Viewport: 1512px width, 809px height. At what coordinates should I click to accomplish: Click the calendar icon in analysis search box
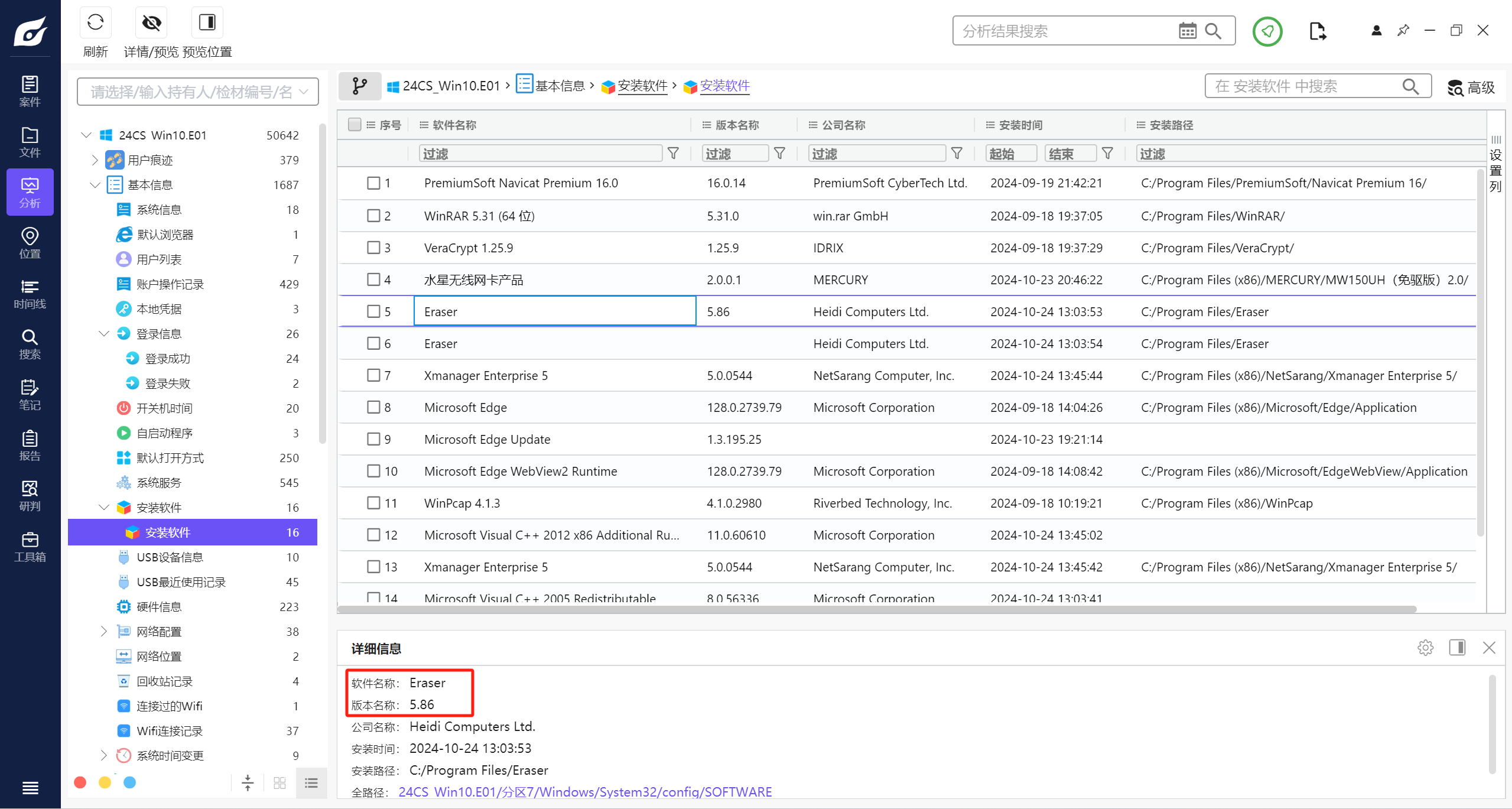1187,31
